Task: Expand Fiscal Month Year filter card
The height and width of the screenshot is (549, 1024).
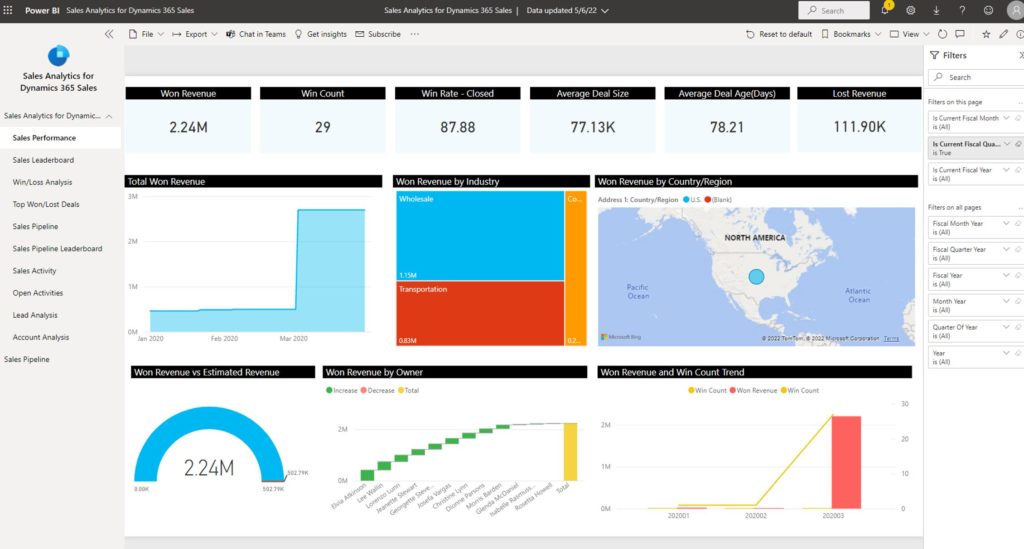Action: (x=1006, y=223)
